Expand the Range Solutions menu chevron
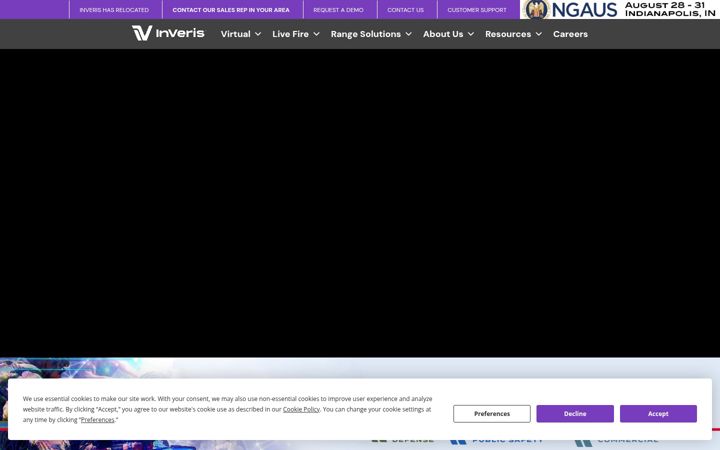 point(409,34)
